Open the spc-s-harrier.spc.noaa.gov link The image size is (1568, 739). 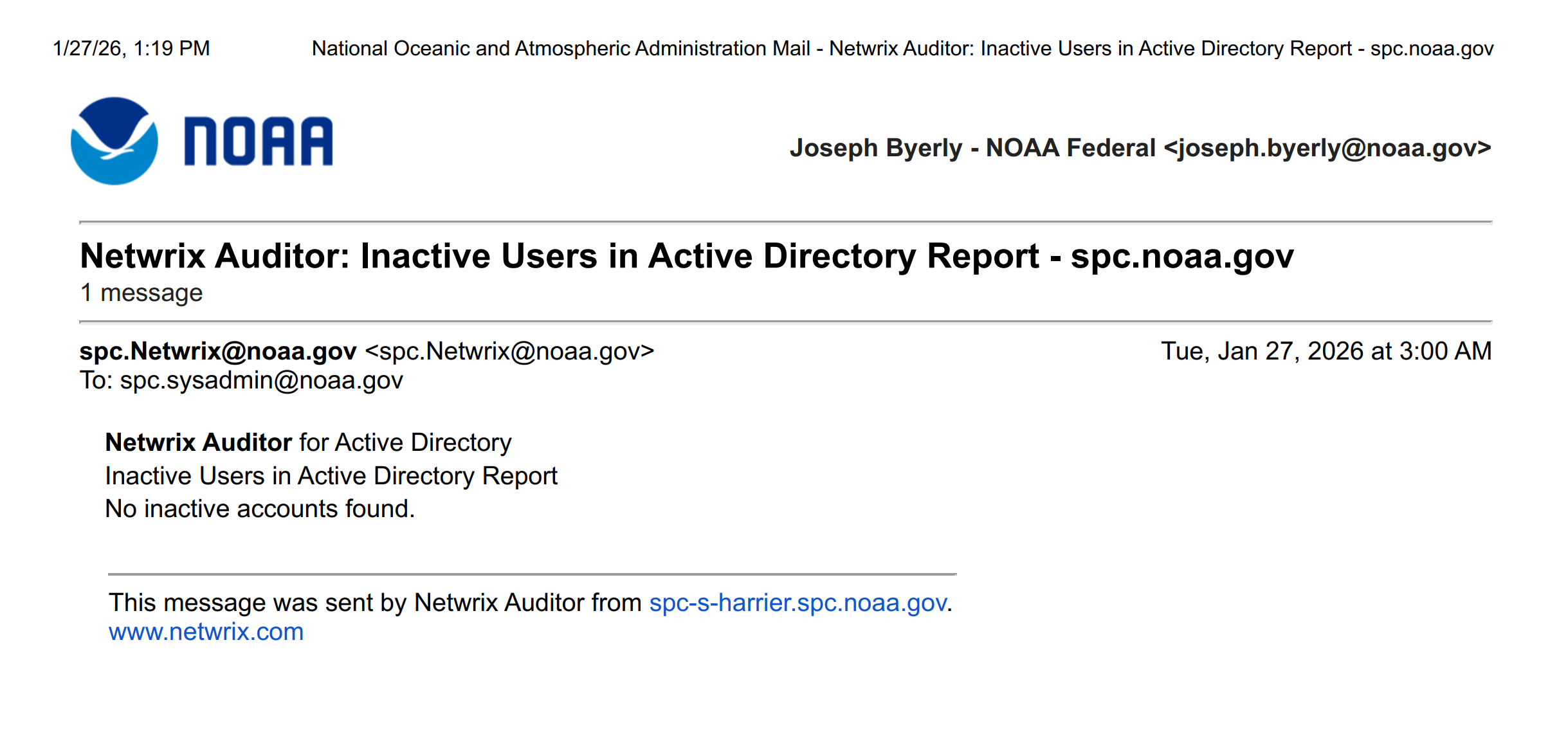(x=798, y=603)
